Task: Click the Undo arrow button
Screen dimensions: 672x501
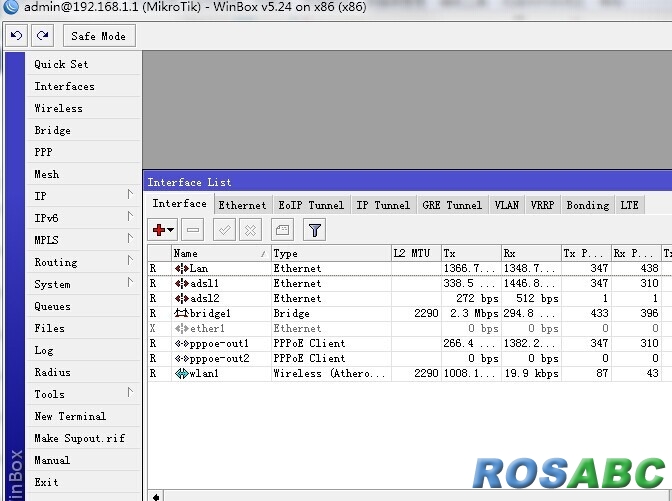Action: (17, 36)
